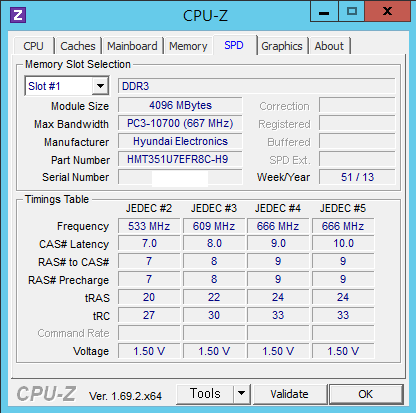
Task: Select the Memory tab
Action: click(x=188, y=46)
